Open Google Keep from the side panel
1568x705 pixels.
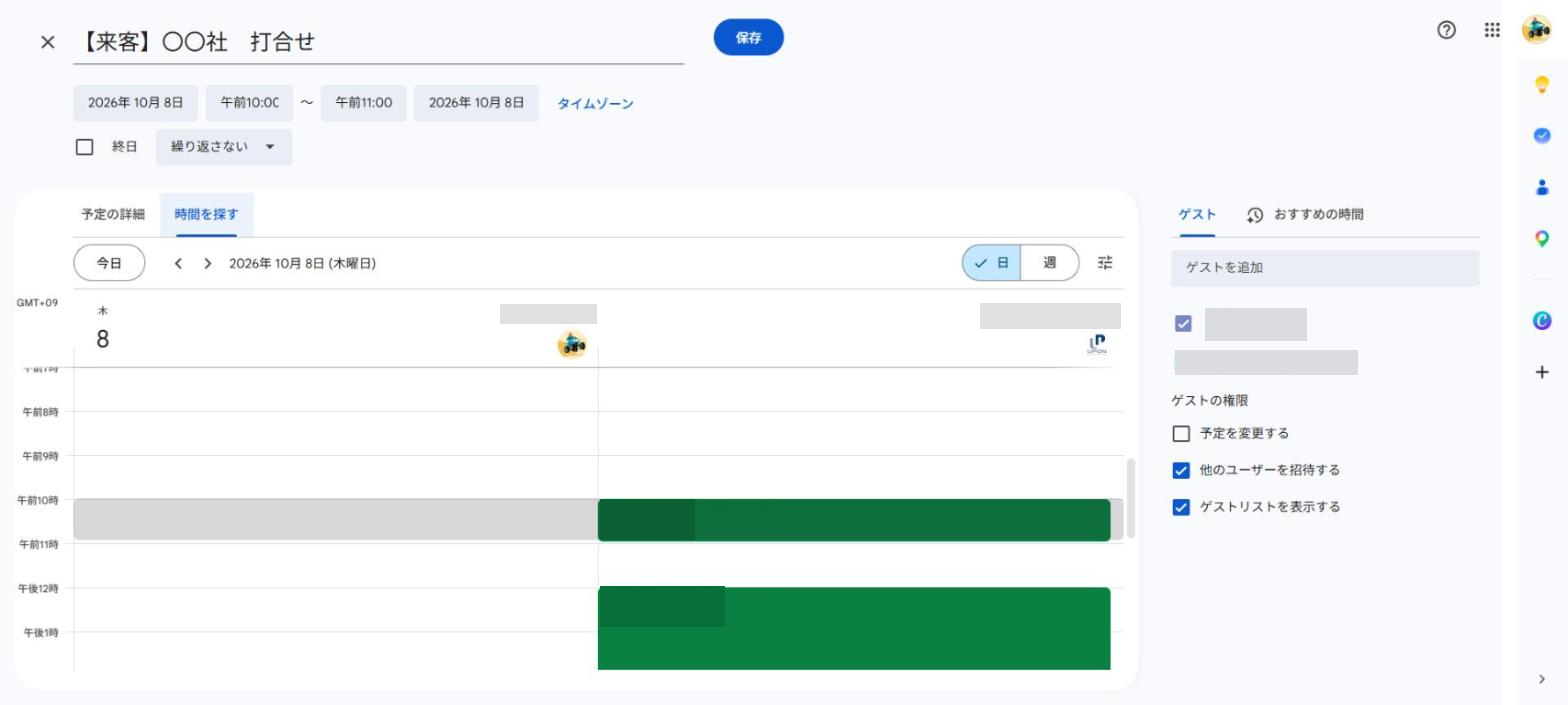click(x=1541, y=85)
